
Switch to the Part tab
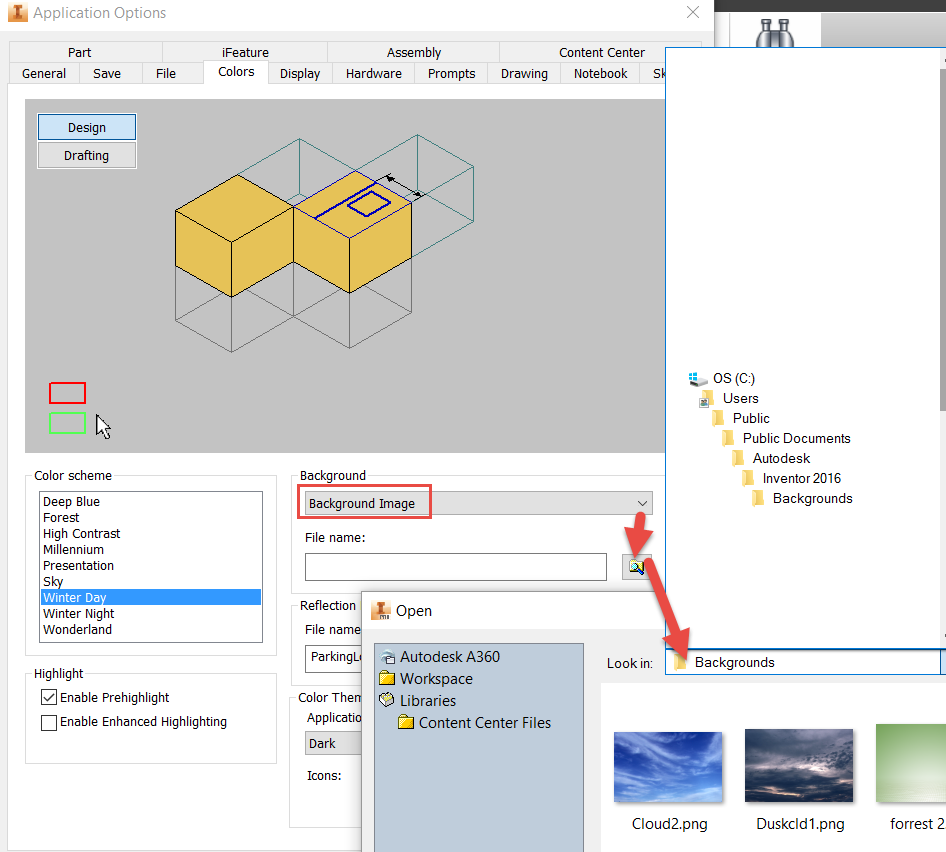pos(79,52)
